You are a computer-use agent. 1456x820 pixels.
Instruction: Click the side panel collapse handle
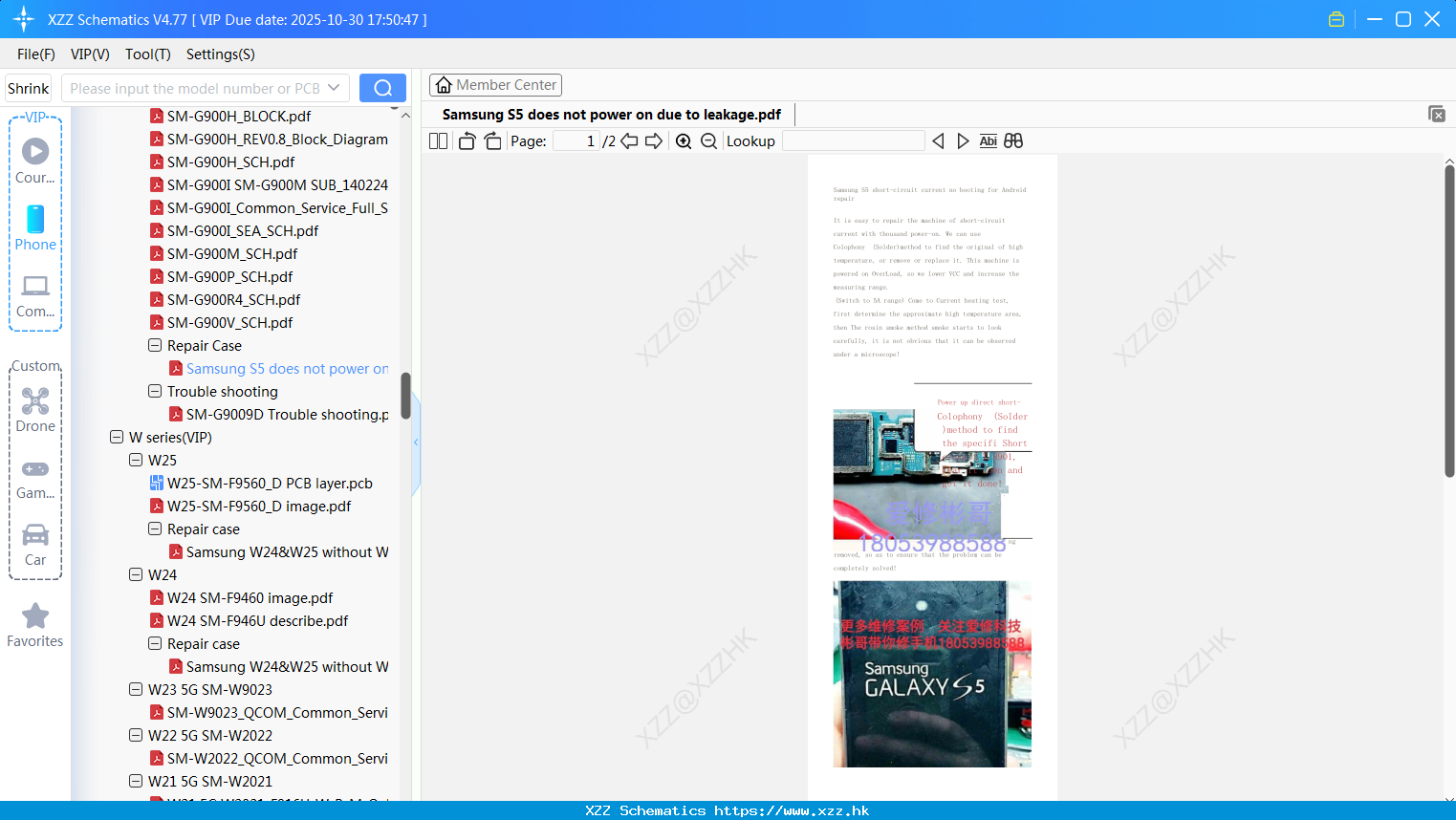coord(416,442)
